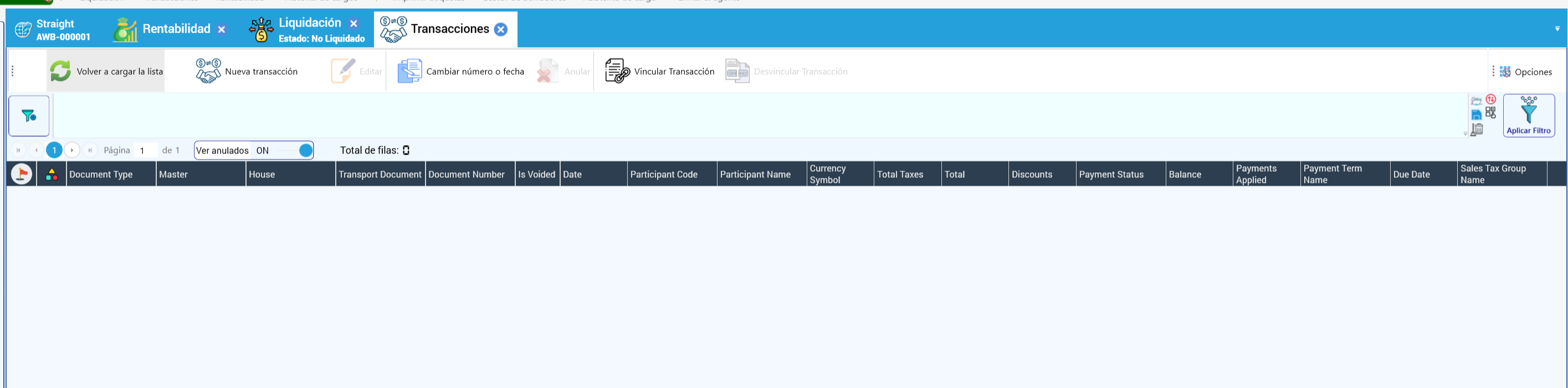Screen dimensions: 1568x388
Task: Go to the first page
Action: (18, 150)
